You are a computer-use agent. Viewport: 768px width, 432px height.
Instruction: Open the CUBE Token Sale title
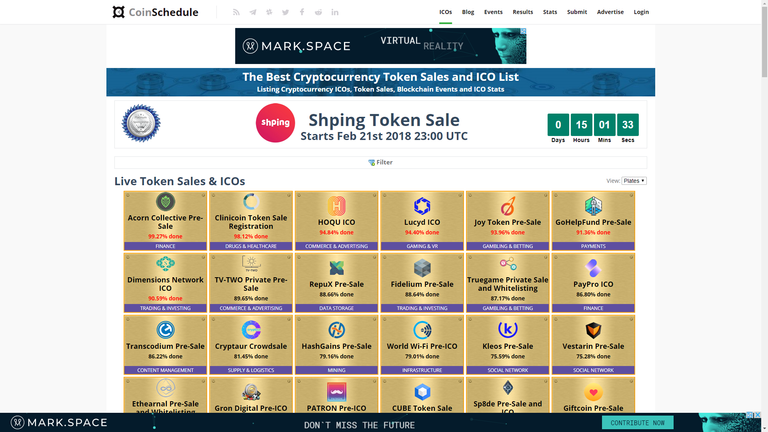pos(422,408)
